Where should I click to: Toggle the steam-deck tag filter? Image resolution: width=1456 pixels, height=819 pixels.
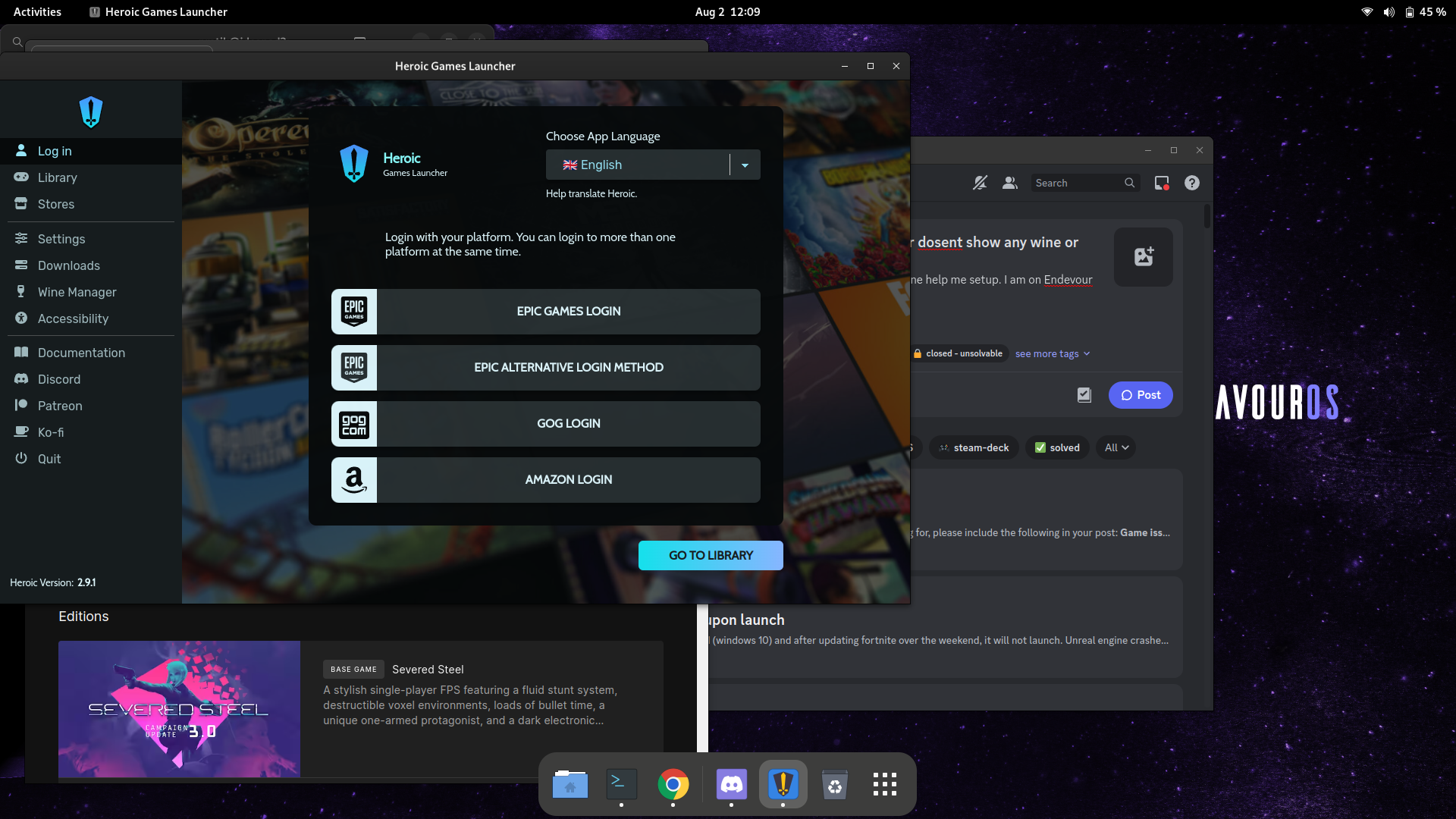[x=974, y=447]
